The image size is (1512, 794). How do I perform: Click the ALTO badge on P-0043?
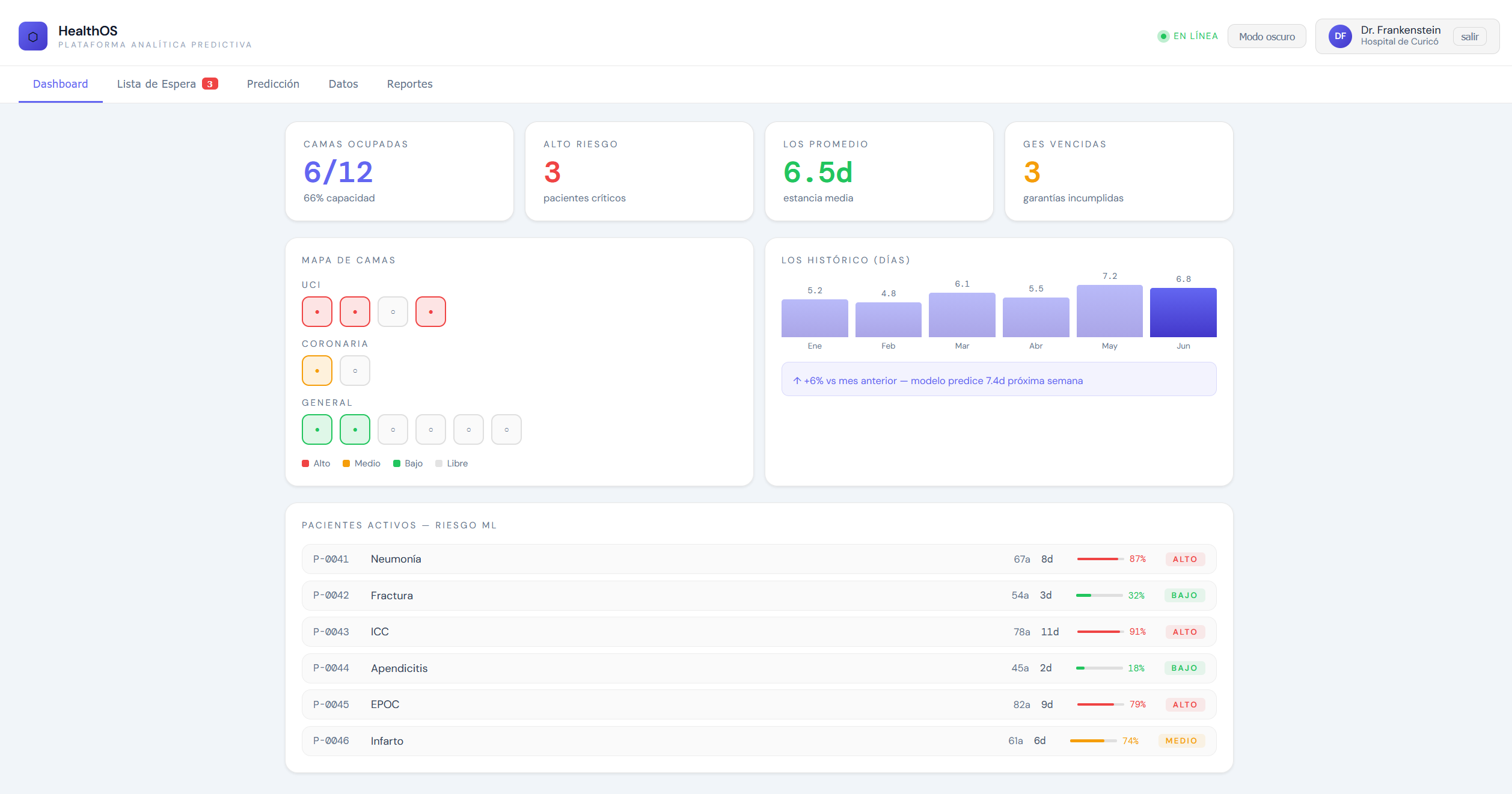point(1185,632)
